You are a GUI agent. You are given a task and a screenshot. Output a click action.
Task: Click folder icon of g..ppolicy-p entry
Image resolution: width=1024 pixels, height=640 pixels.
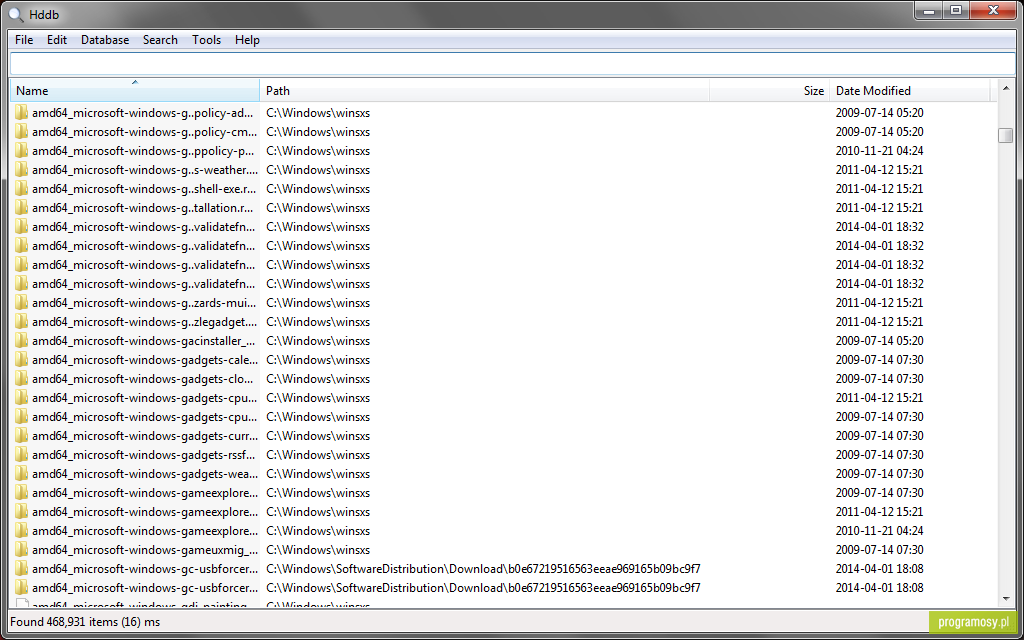22,151
